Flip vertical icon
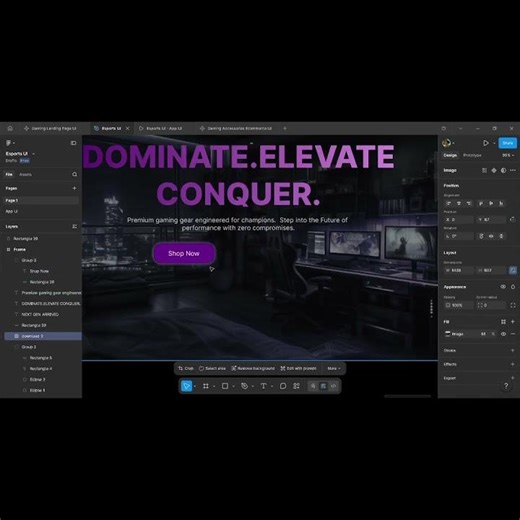This screenshot has width=520, height=520. (x=501, y=236)
